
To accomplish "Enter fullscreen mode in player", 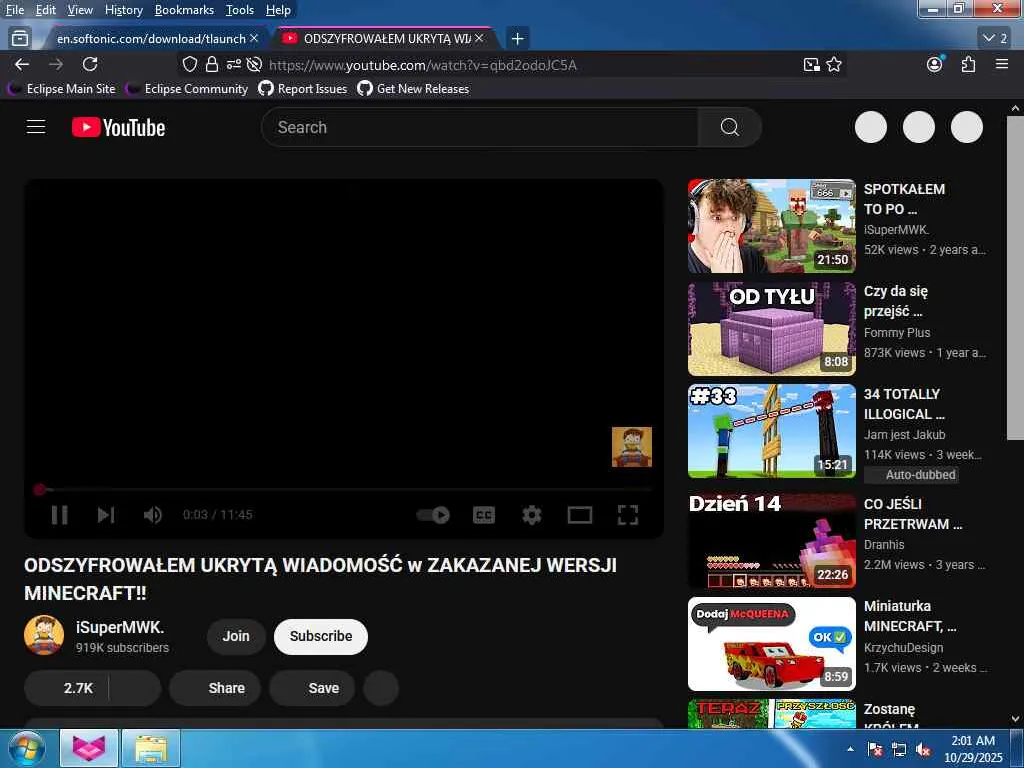I will pyautogui.click(x=628, y=515).
